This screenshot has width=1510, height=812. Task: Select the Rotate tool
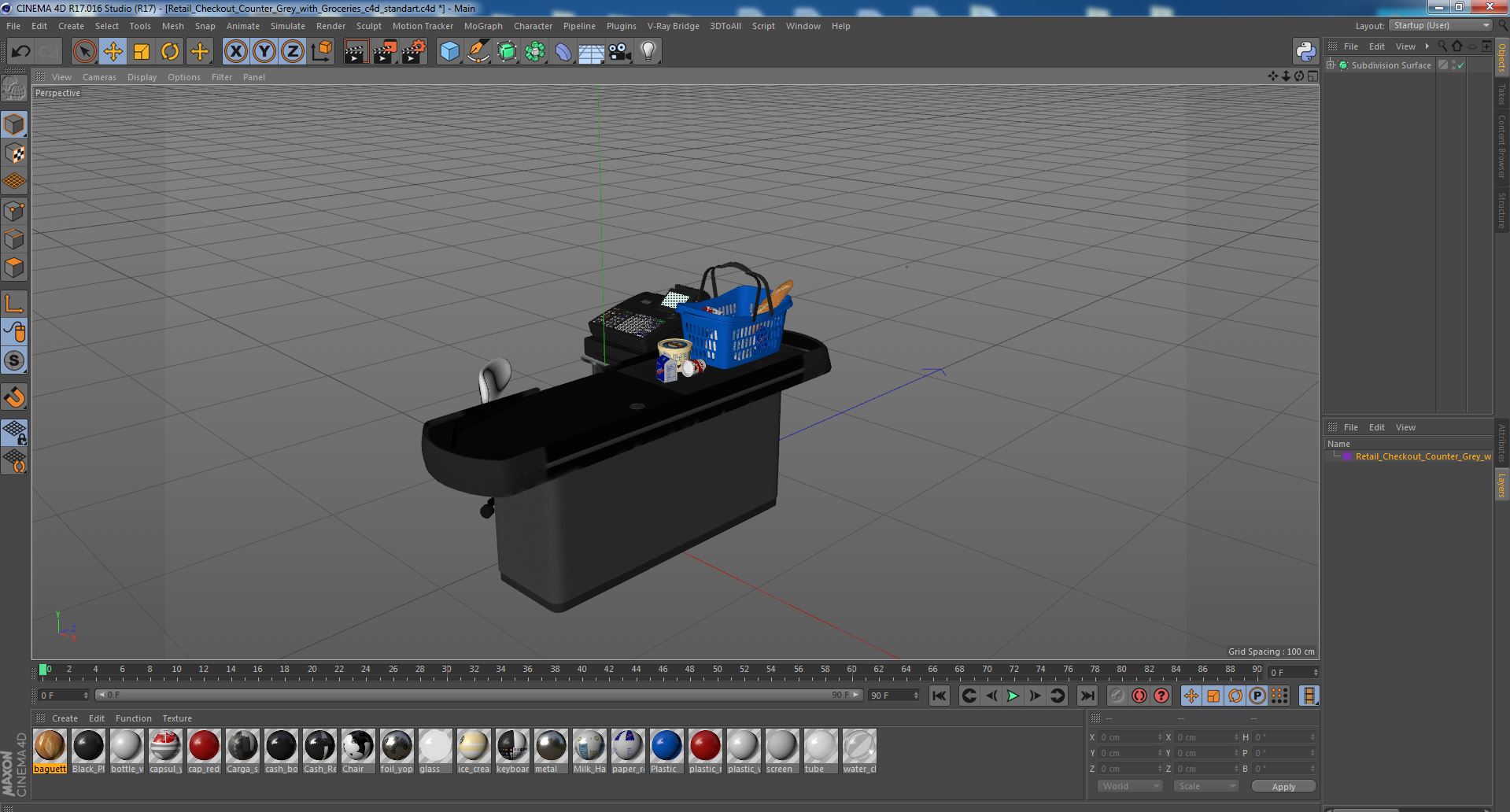pyautogui.click(x=170, y=52)
